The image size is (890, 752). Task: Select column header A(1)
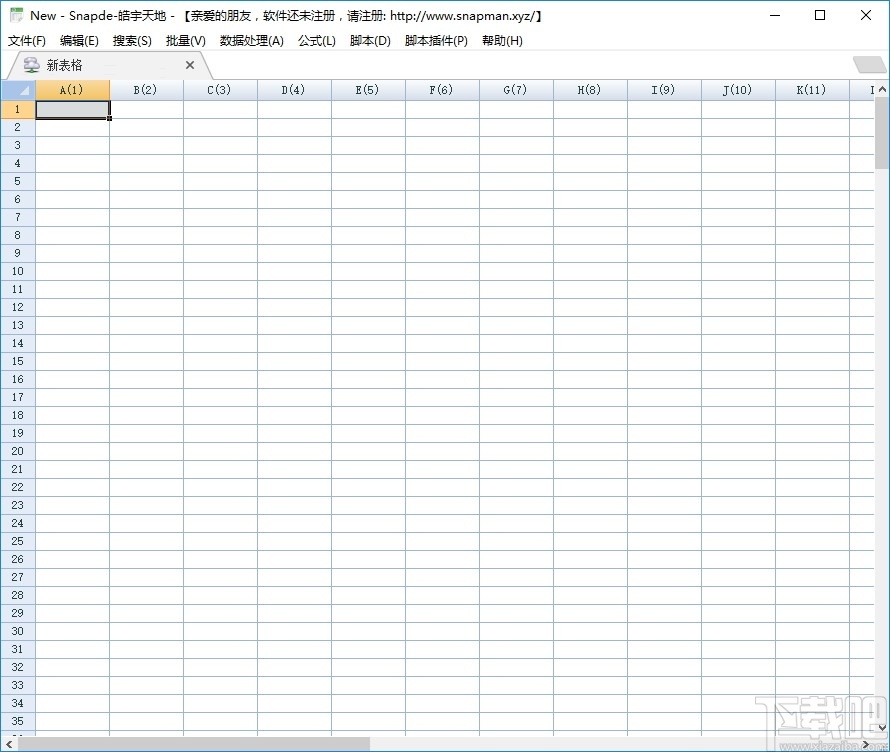[x=73, y=90]
